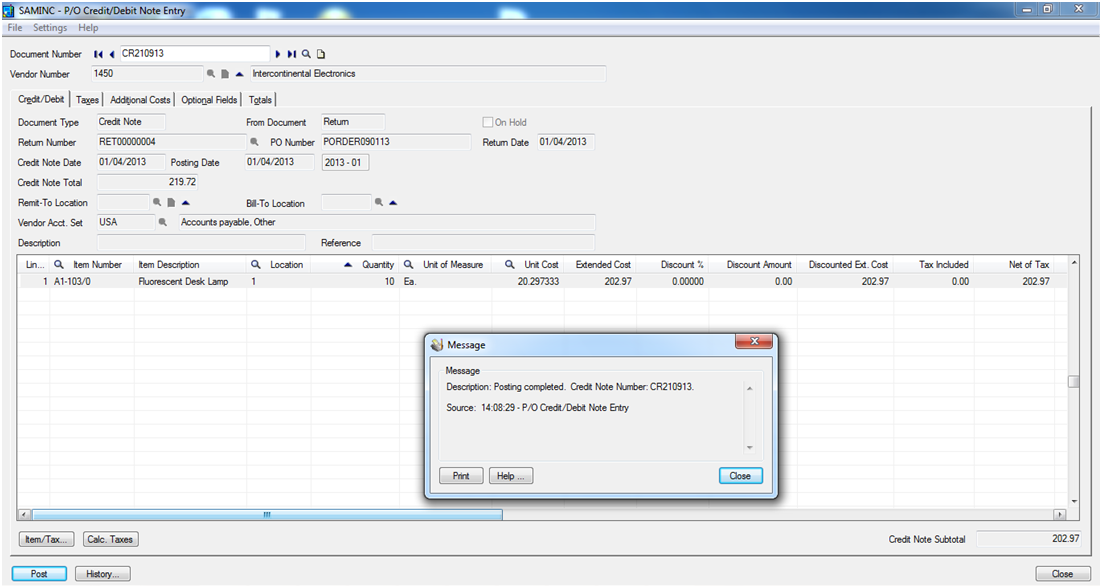The image size is (1101, 588).
Task: Toggle the On Hold checkbox
Action: coord(488,122)
